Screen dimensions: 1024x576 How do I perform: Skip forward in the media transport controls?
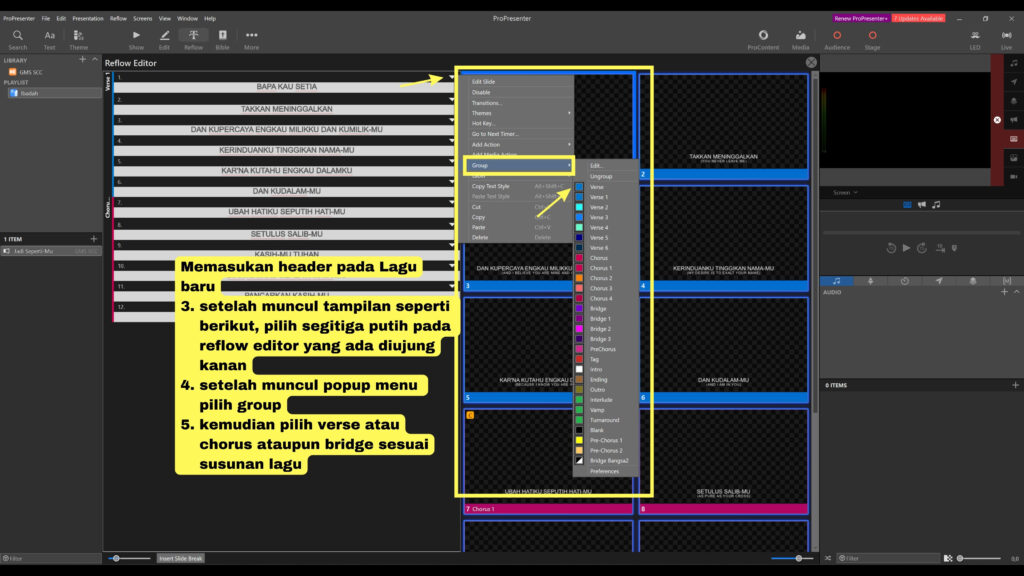921,248
